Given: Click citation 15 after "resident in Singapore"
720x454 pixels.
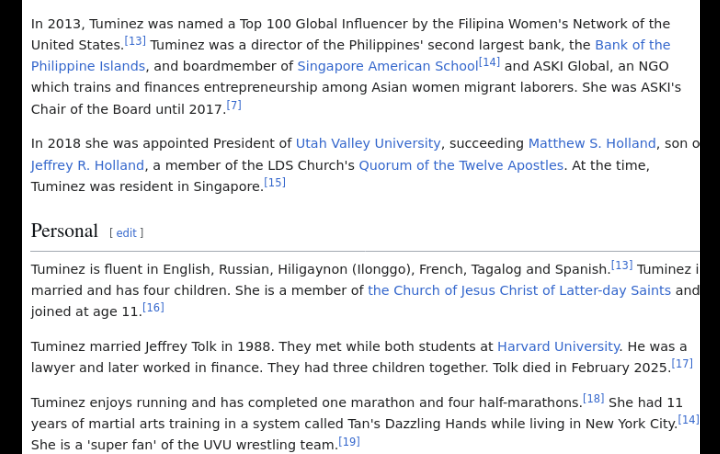Looking at the screenshot, I should [274, 182].
